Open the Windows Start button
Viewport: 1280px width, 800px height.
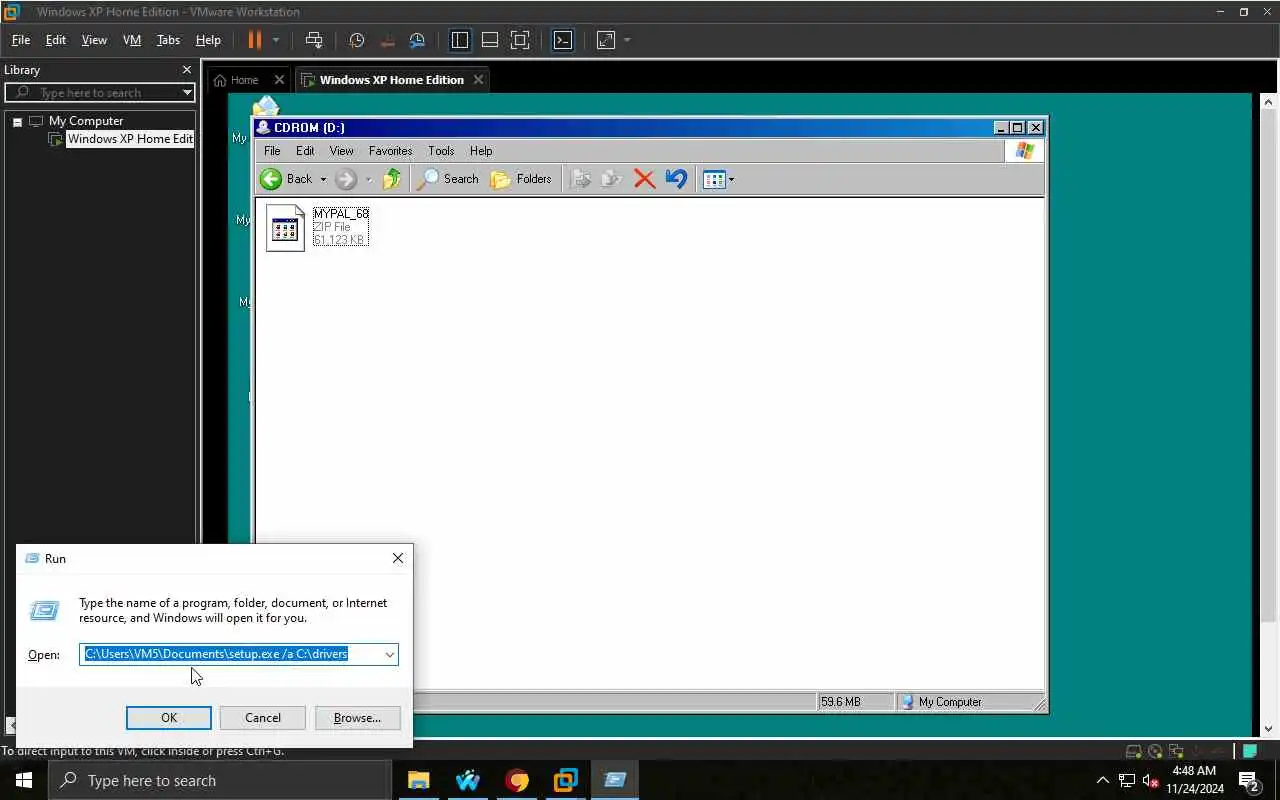tap(24, 780)
